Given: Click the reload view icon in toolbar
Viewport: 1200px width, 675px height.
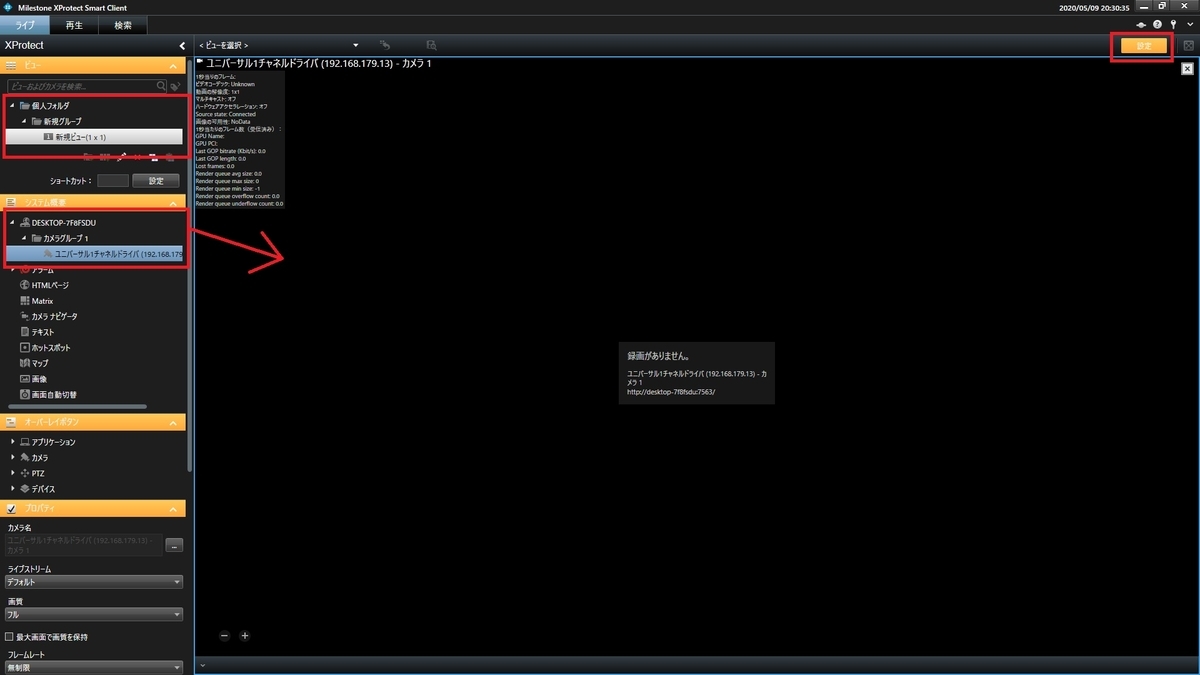Looking at the screenshot, I should (384, 45).
